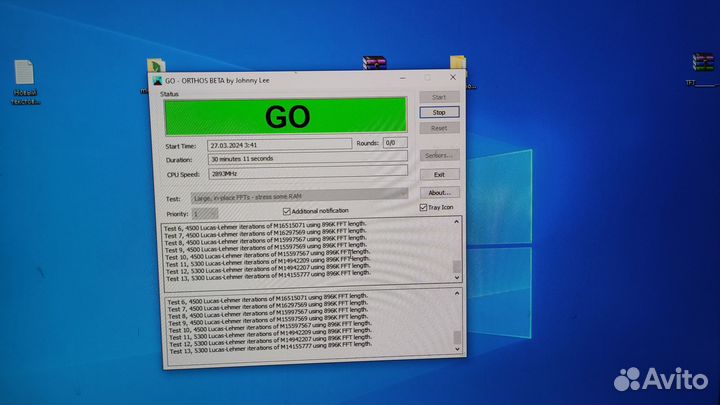720x405 pixels.
Task: Close the ORTHOS window
Action: point(454,77)
